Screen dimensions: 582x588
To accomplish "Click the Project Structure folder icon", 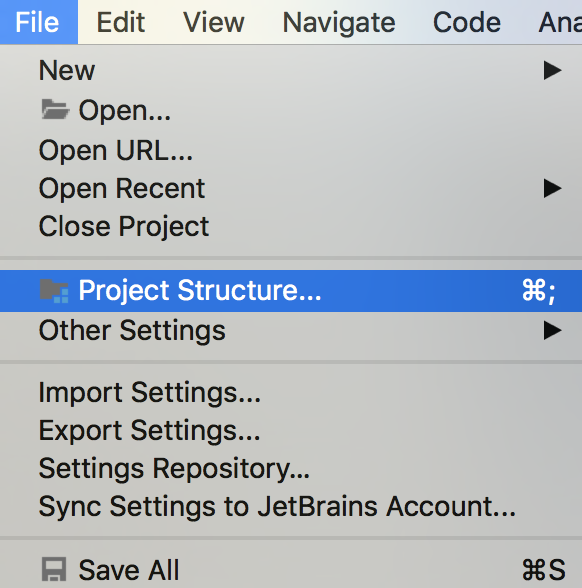I will (x=54, y=291).
